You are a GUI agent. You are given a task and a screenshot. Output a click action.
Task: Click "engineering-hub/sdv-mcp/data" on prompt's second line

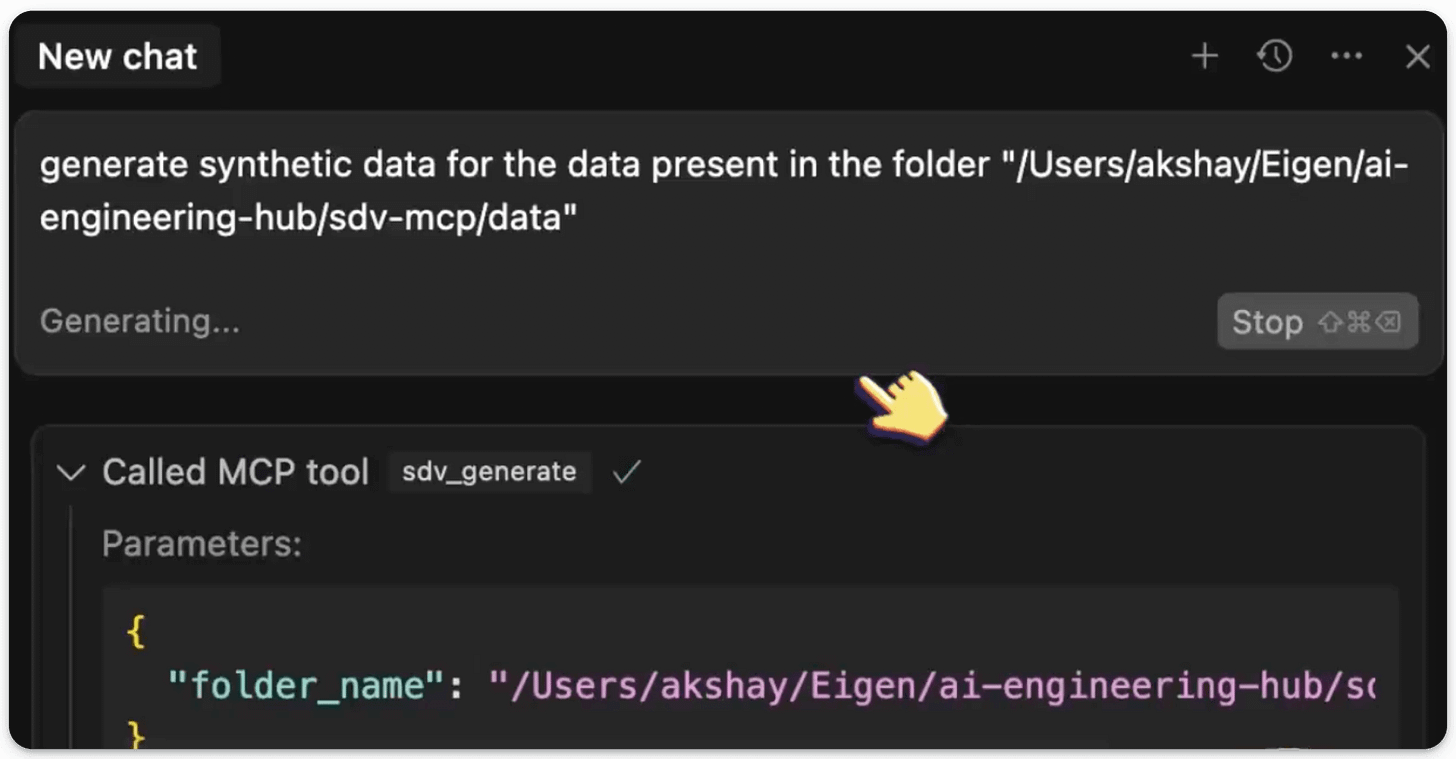308,218
